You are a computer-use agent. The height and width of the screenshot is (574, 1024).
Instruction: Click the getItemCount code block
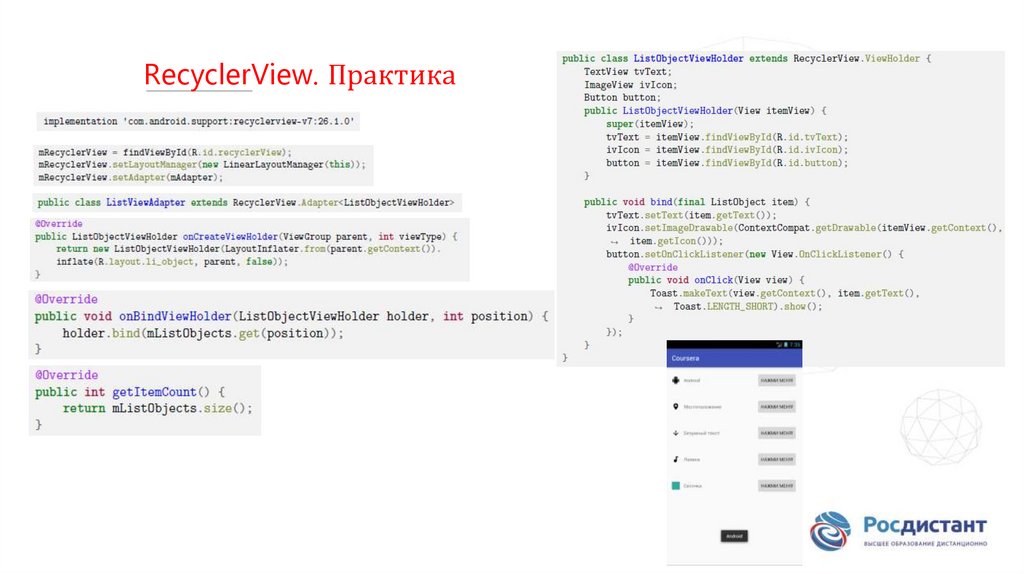145,399
